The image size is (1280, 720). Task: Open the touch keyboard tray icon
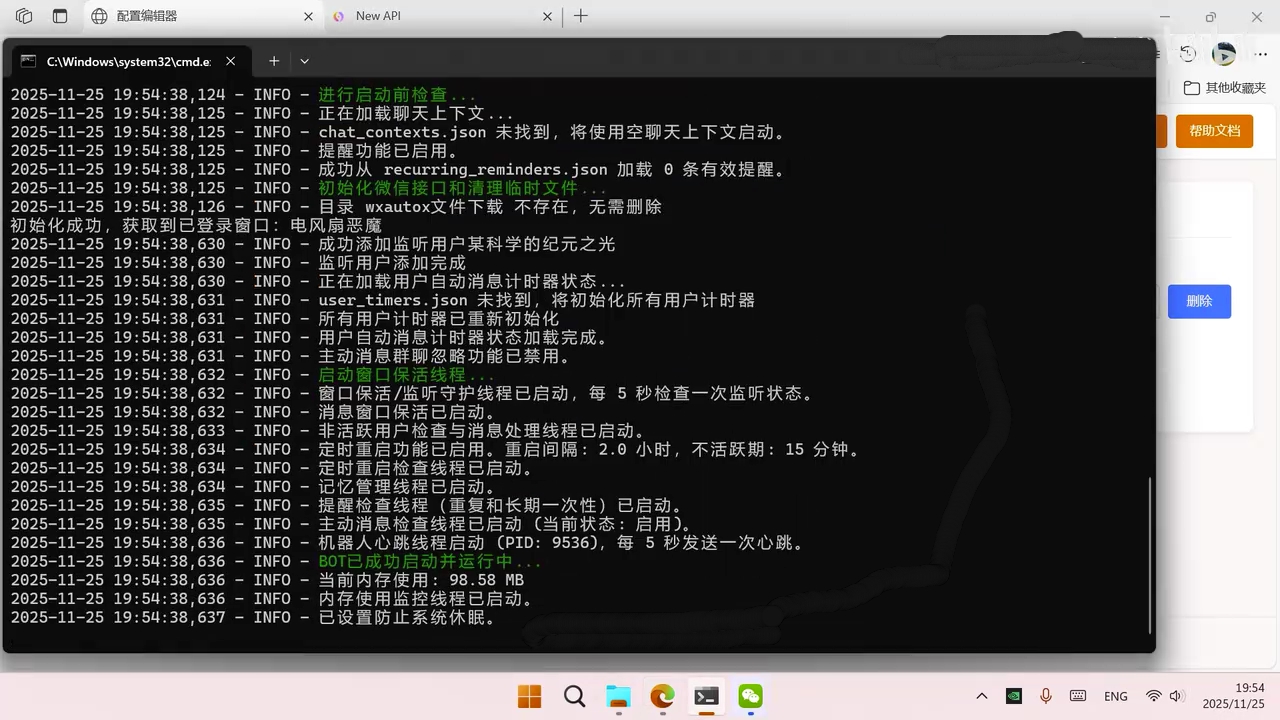1078,696
